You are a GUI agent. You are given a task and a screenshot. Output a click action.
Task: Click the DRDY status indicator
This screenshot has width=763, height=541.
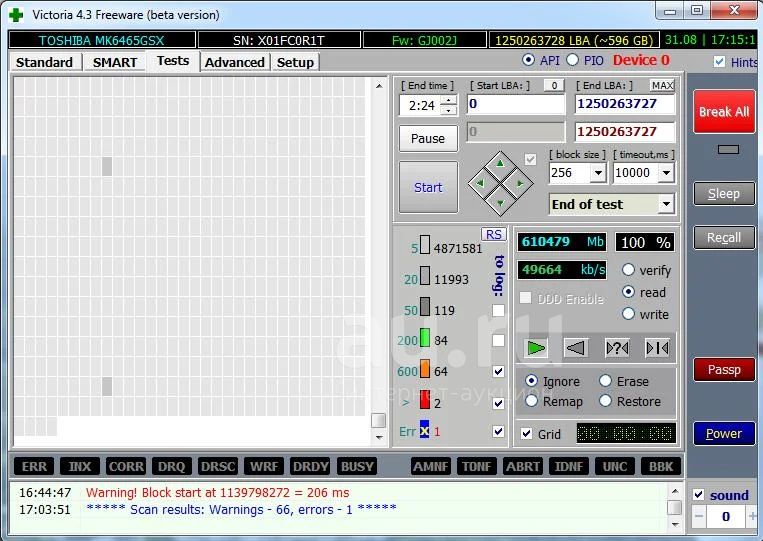coord(310,467)
